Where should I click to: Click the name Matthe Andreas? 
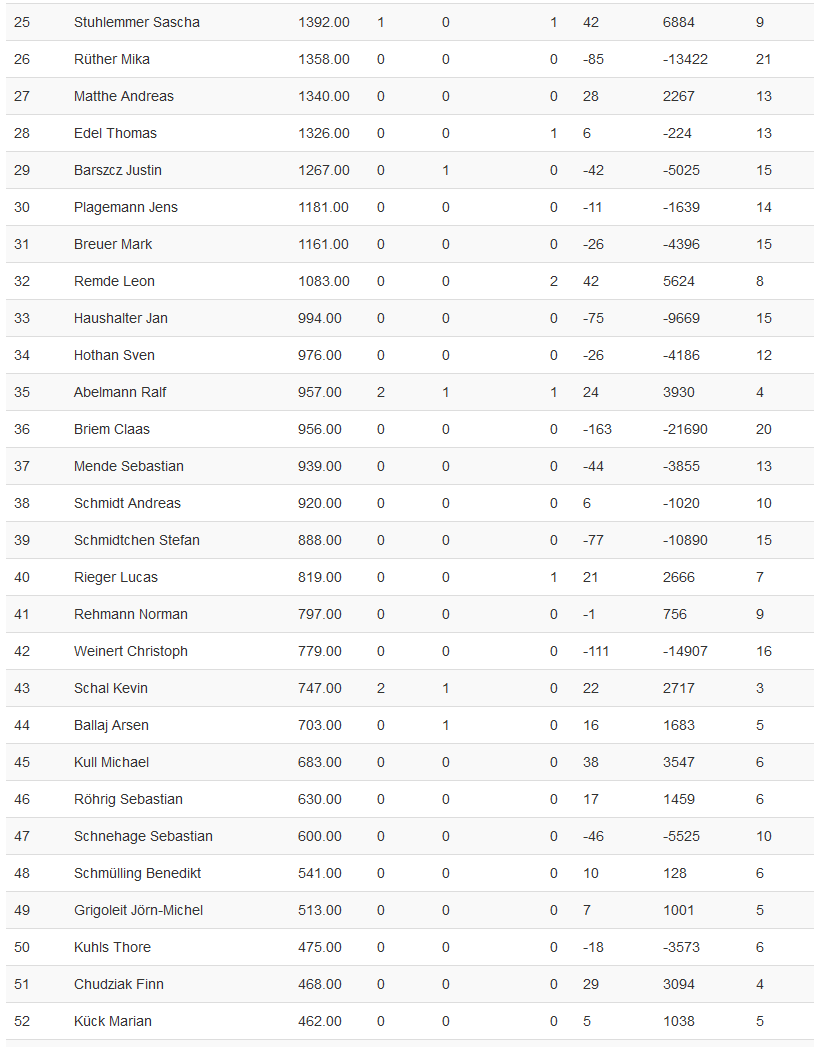point(123,96)
